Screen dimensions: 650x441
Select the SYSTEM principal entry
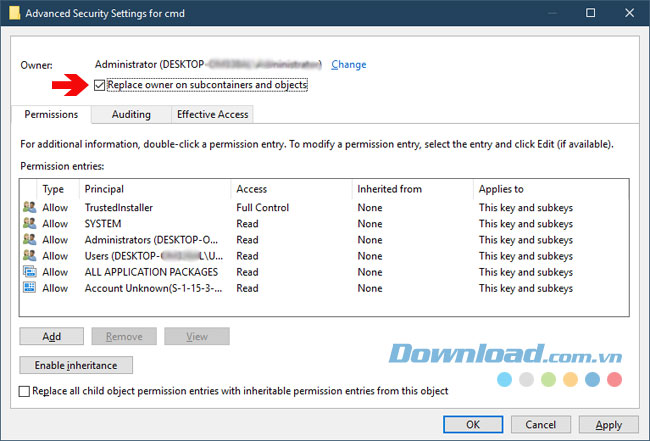pos(103,223)
